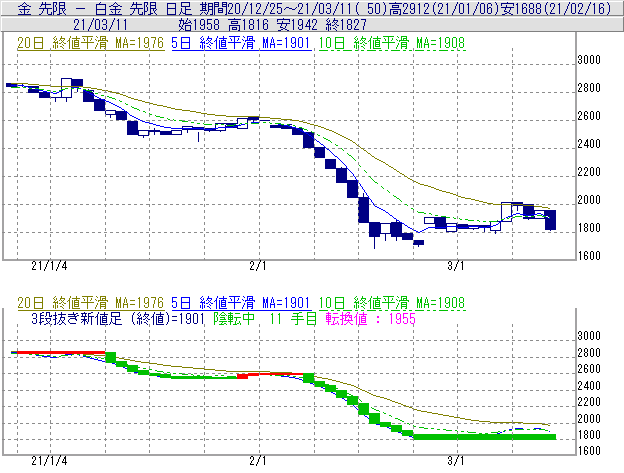Click the period text 20/12/25~21/03/11

pos(291,8)
